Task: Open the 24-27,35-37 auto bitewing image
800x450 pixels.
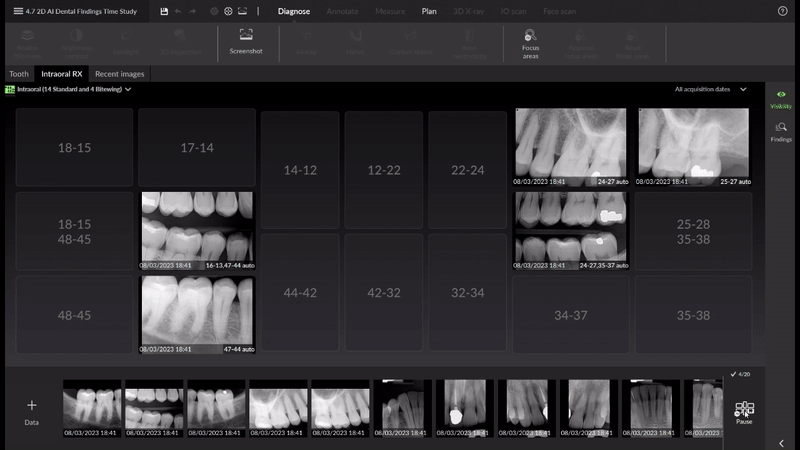Action: pyautogui.click(x=571, y=231)
